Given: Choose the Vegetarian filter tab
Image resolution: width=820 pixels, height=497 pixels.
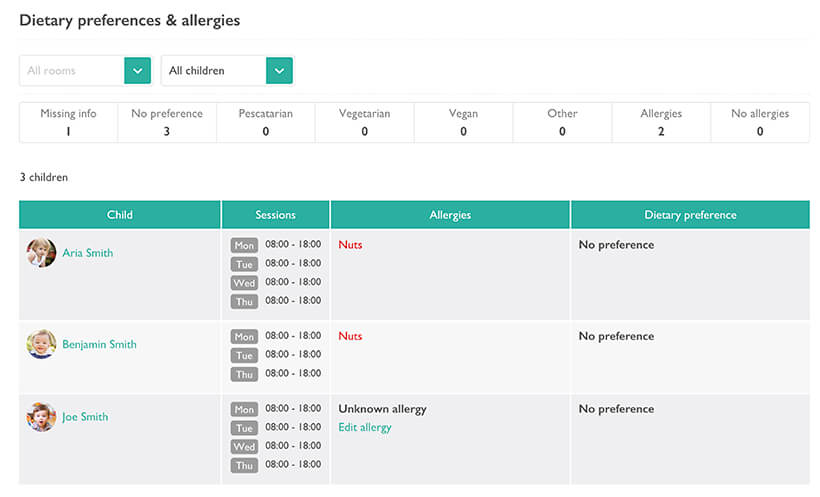Looking at the screenshot, I should [364, 122].
